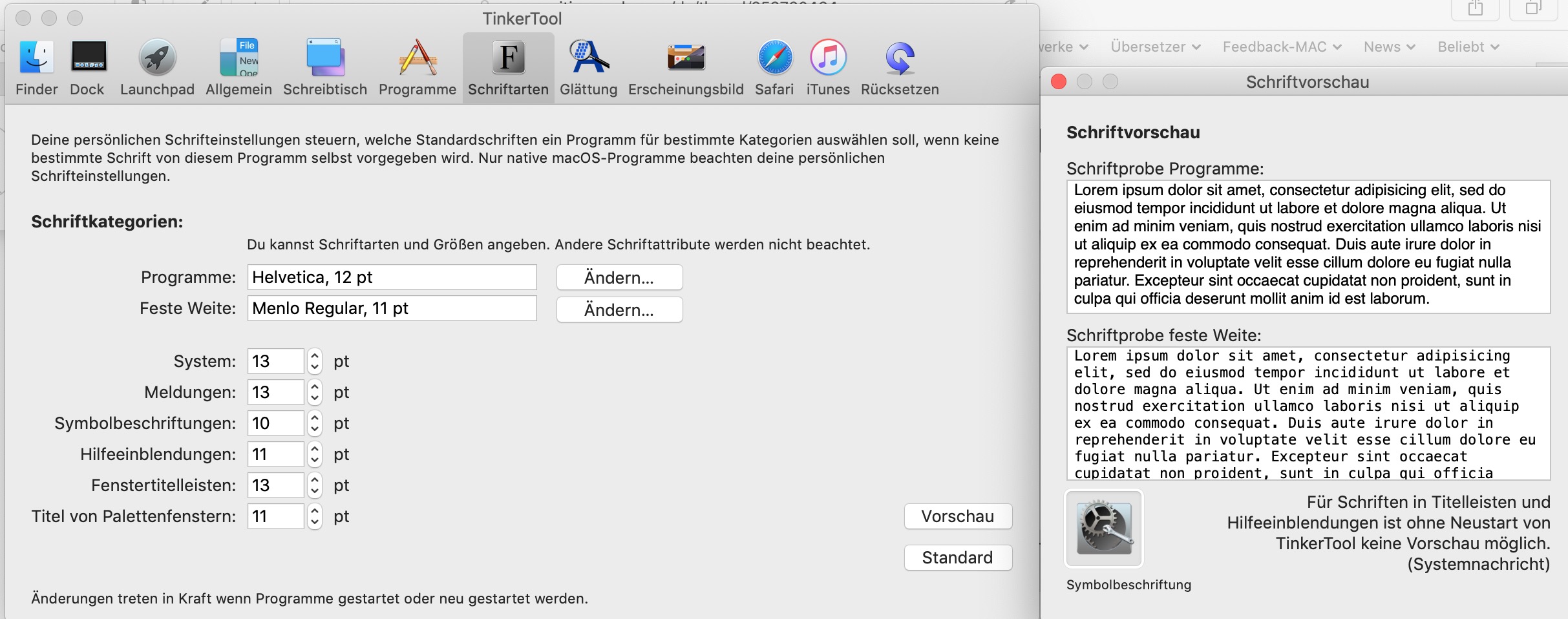Expand the Übersetzer bookmarks menu in browser
This screenshot has height=619, width=1568.
tap(1156, 47)
